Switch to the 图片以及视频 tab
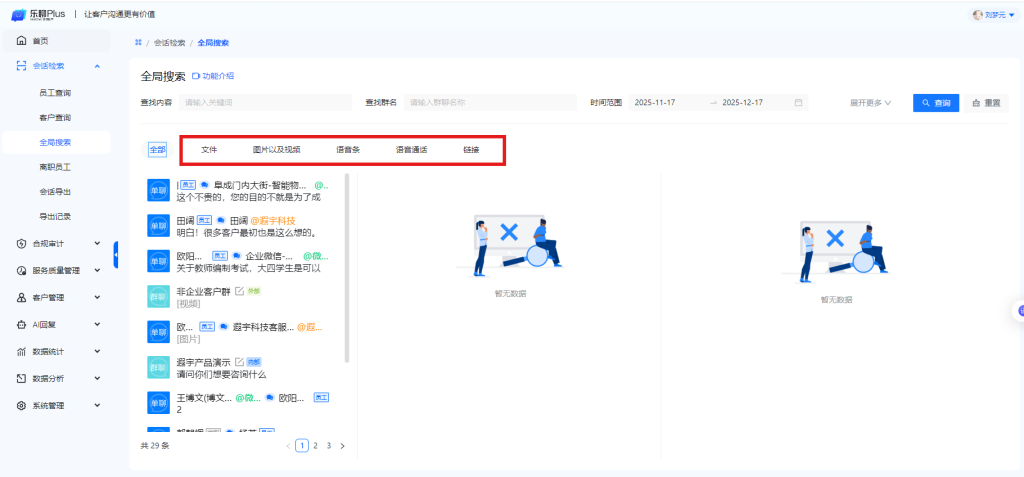This screenshot has height=477, width=1024. pyautogui.click(x=276, y=150)
